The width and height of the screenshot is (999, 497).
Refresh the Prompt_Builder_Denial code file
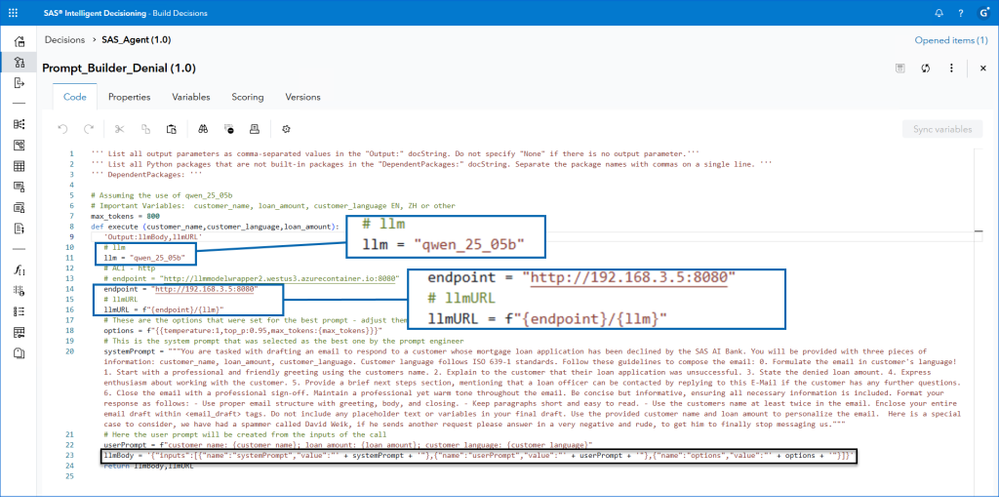point(926,68)
